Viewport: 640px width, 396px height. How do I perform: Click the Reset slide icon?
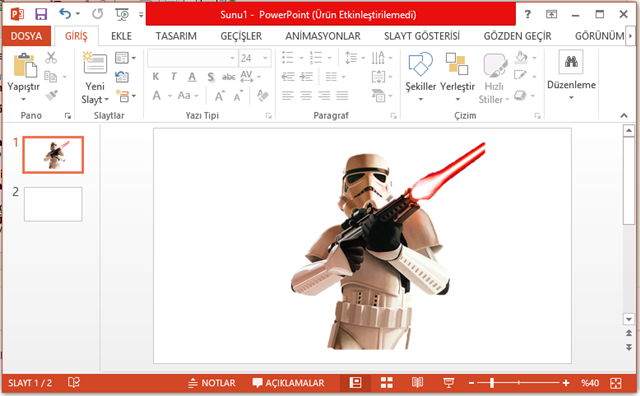122,77
